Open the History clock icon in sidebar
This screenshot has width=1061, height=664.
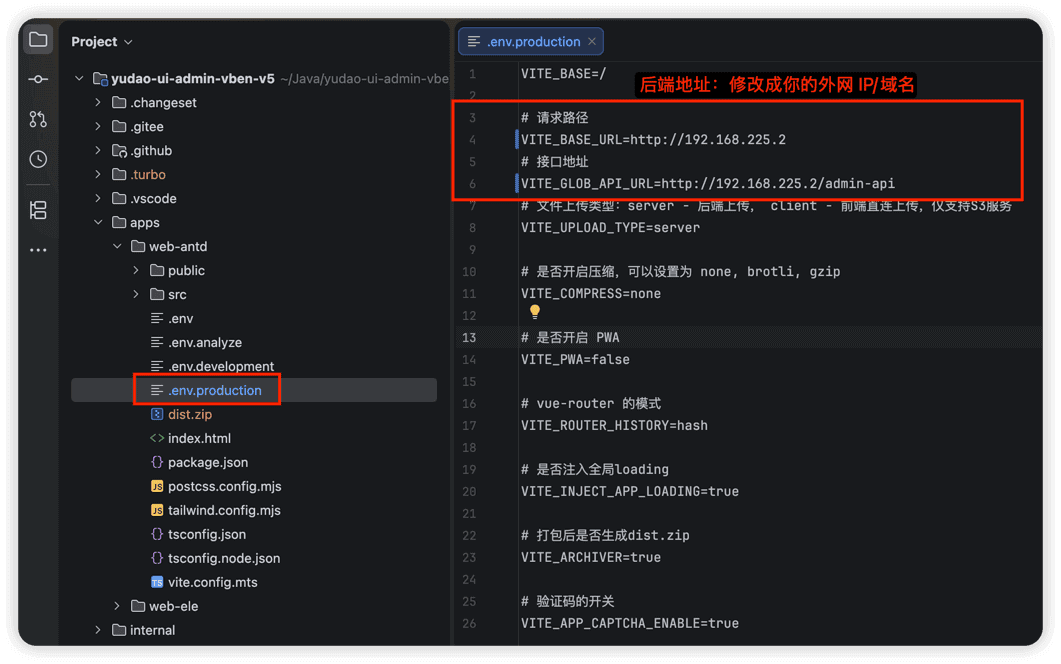pyautogui.click(x=38, y=159)
